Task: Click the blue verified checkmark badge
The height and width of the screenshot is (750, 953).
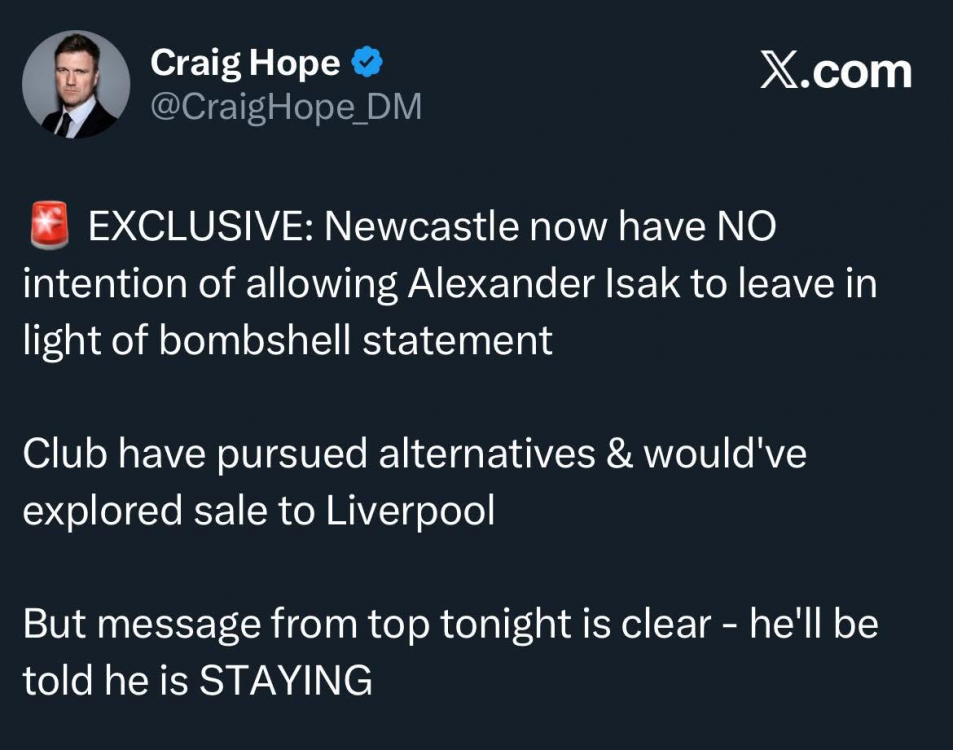Action: [369, 65]
